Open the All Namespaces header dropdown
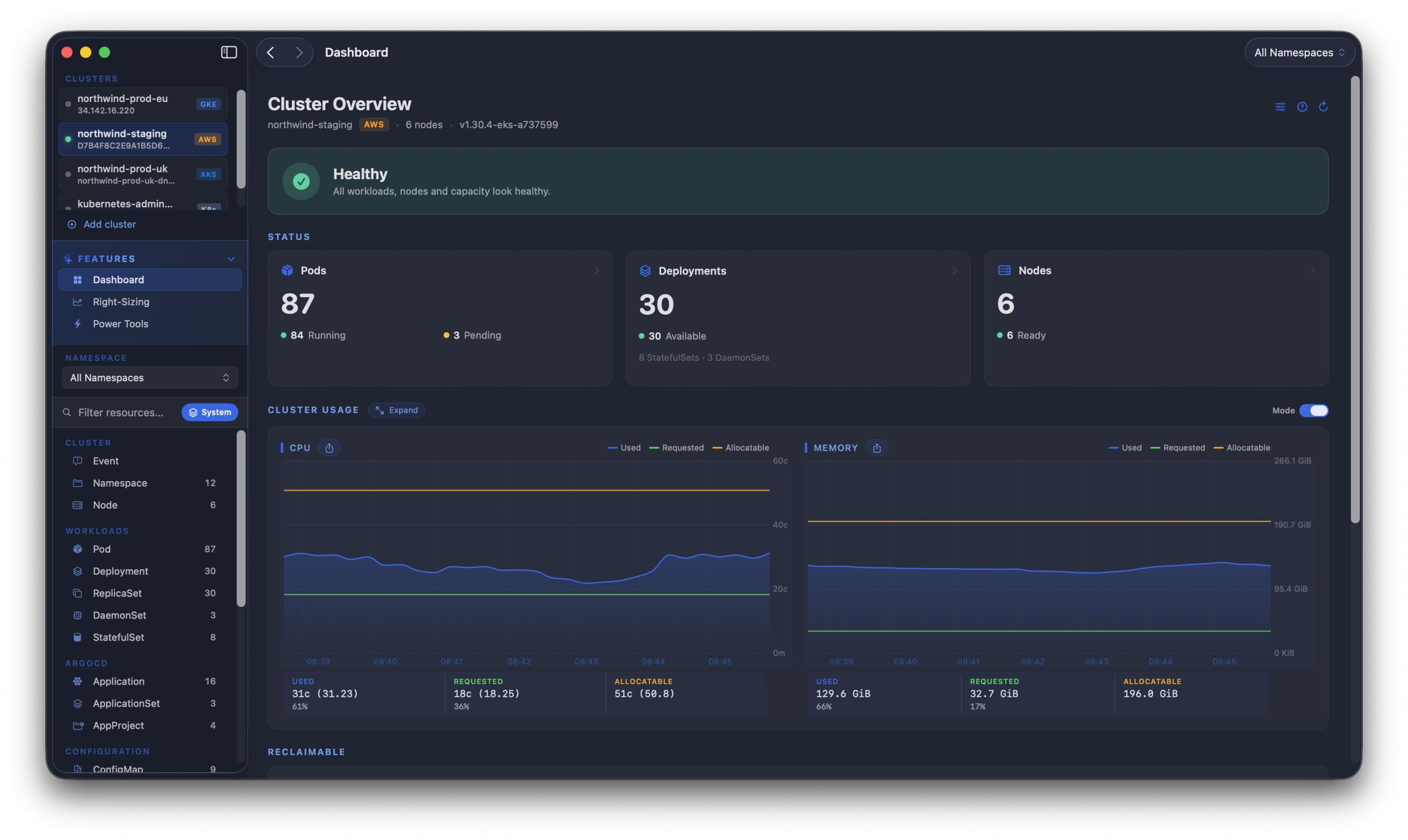The height and width of the screenshot is (840, 1408). point(1299,53)
